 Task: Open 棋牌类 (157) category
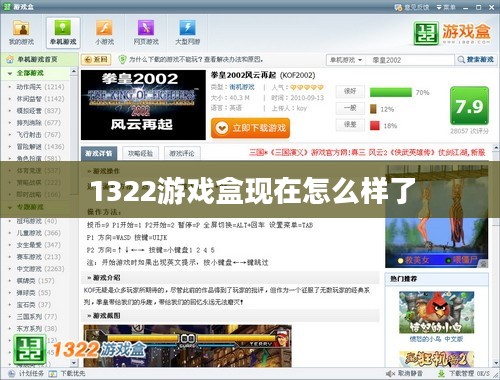(x=36, y=281)
